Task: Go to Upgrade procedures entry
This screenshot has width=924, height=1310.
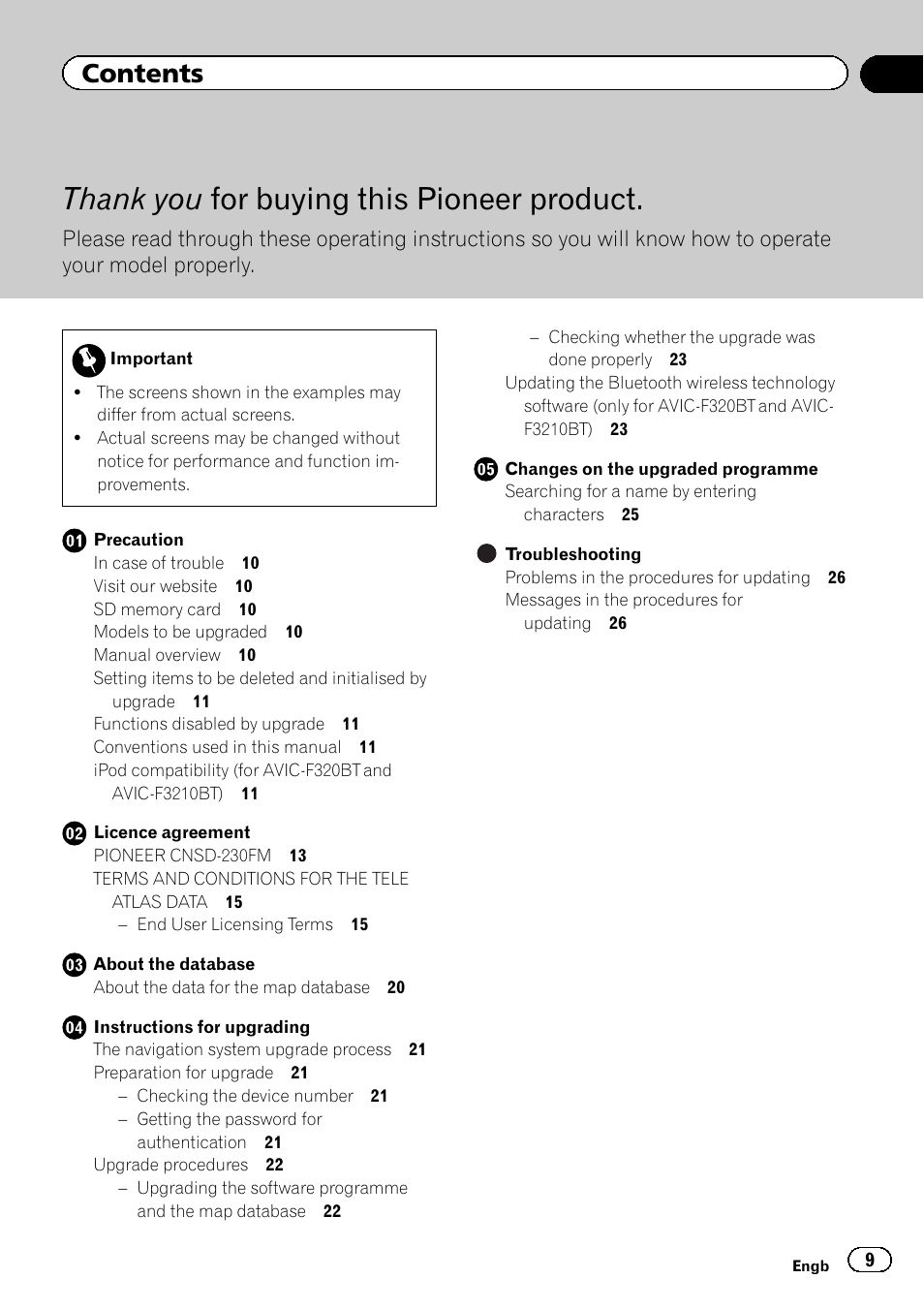Action: [170, 1165]
